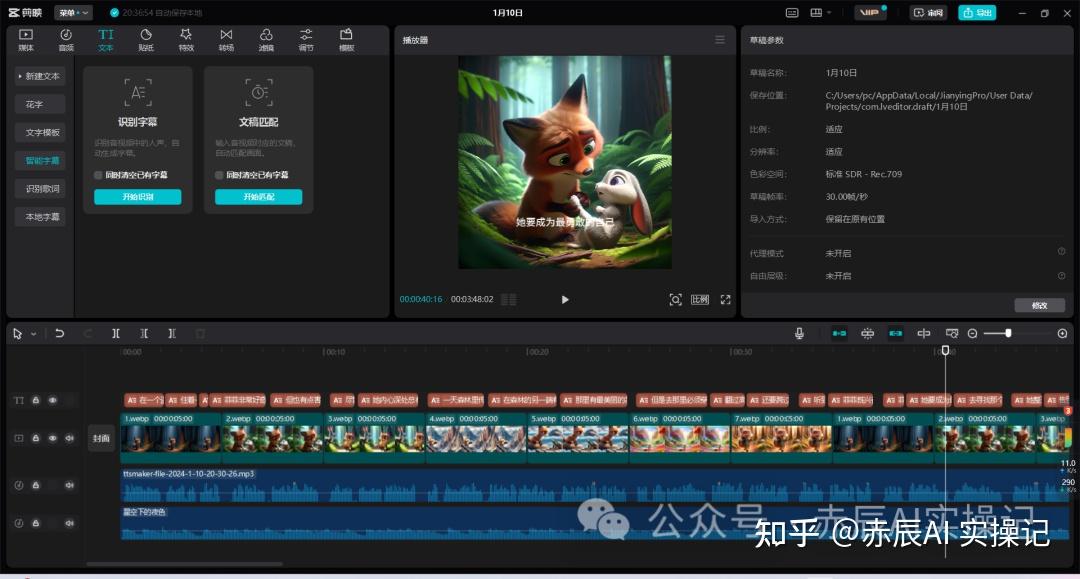This screenshot has width=1080, height=579.
Task: Lock the subtitle text track
Action: tap(35, 400)
